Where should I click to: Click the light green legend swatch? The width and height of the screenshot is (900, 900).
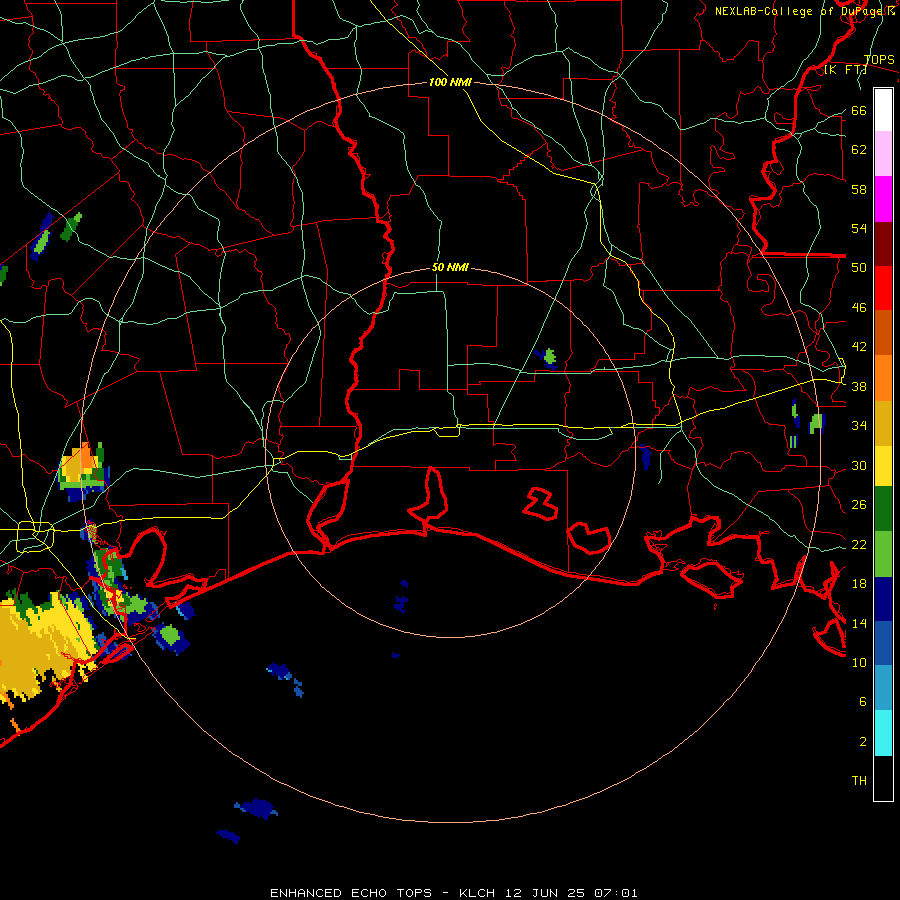click(x=883, y=554)
